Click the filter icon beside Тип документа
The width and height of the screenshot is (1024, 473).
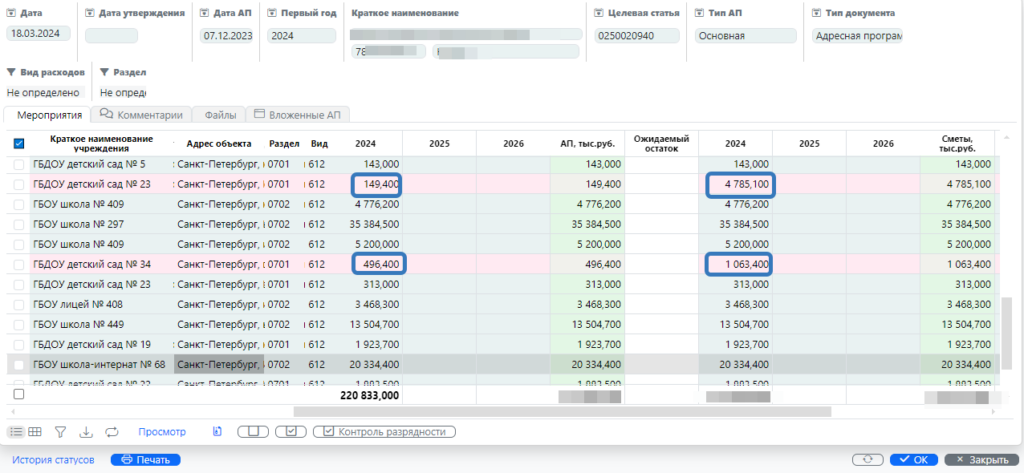point(816,14)
